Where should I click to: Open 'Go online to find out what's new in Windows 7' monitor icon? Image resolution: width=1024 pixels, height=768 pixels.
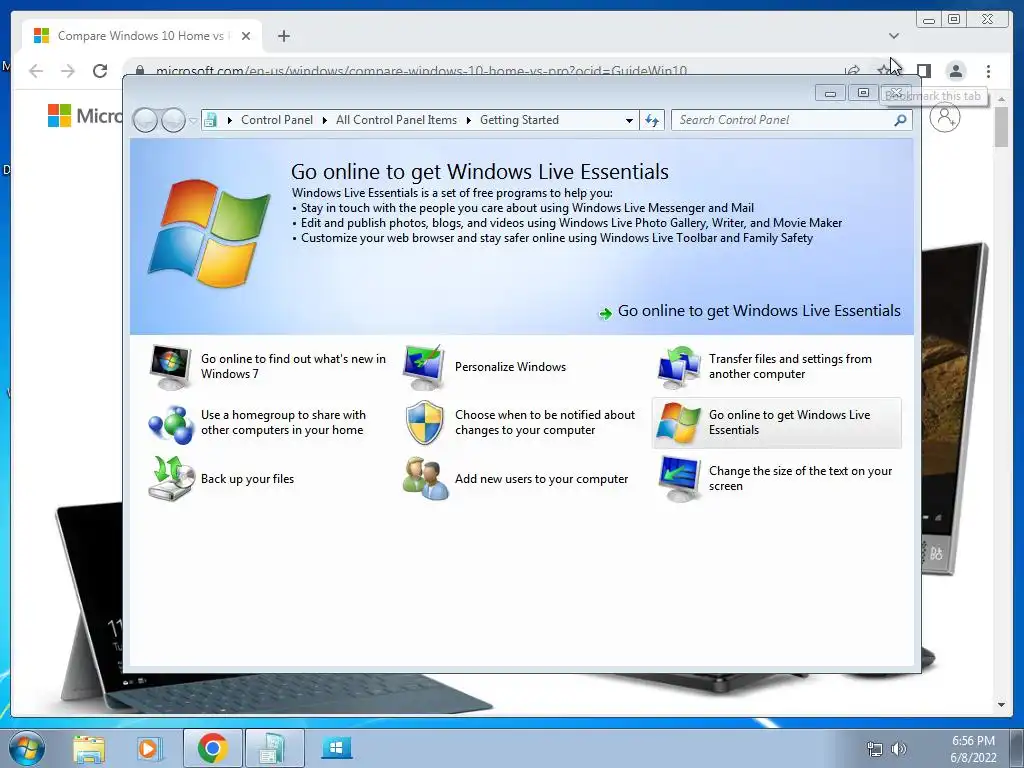(170, 367)
